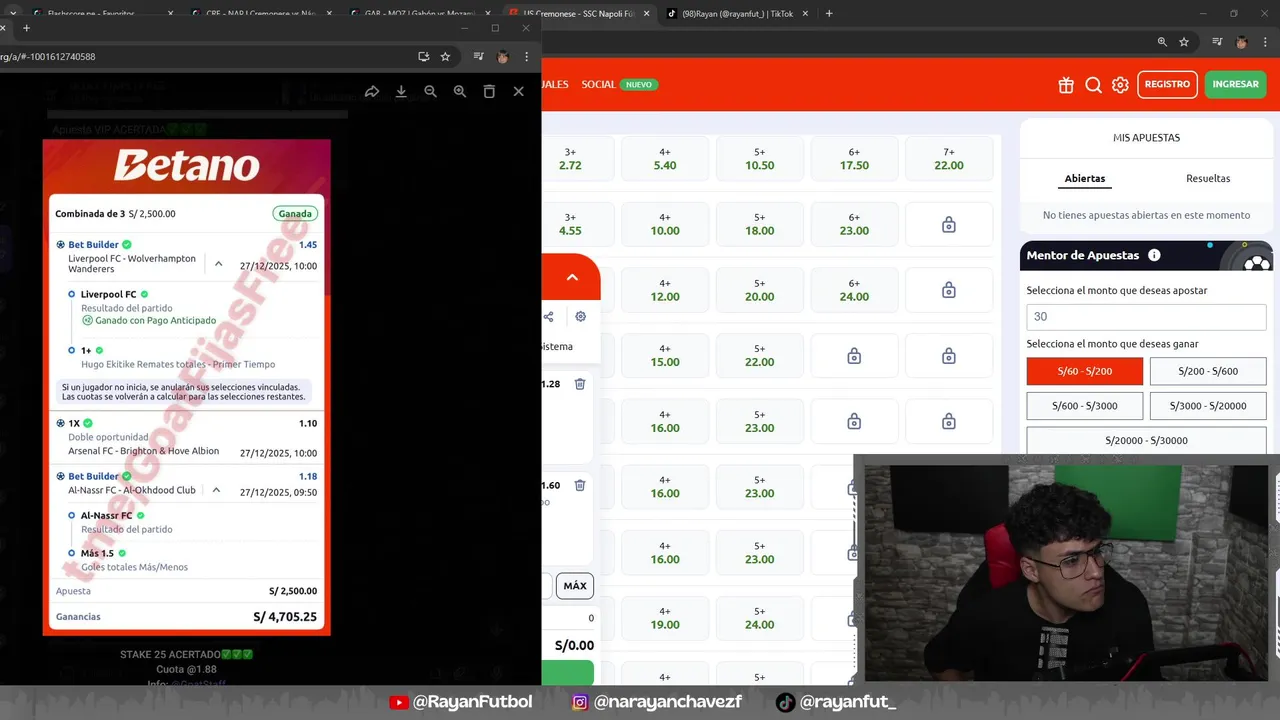Zoom out the bet slip image

pyautogui.click(x=430, y=91)
